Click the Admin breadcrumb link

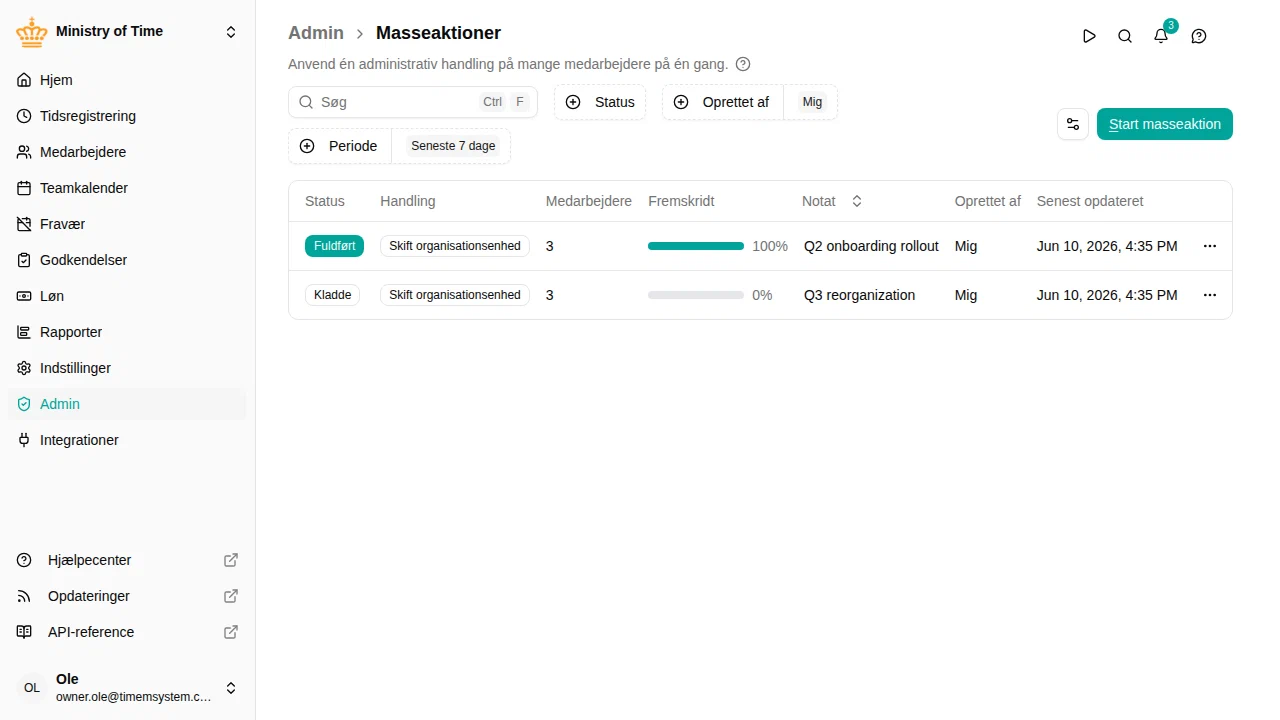coord(316,33)
